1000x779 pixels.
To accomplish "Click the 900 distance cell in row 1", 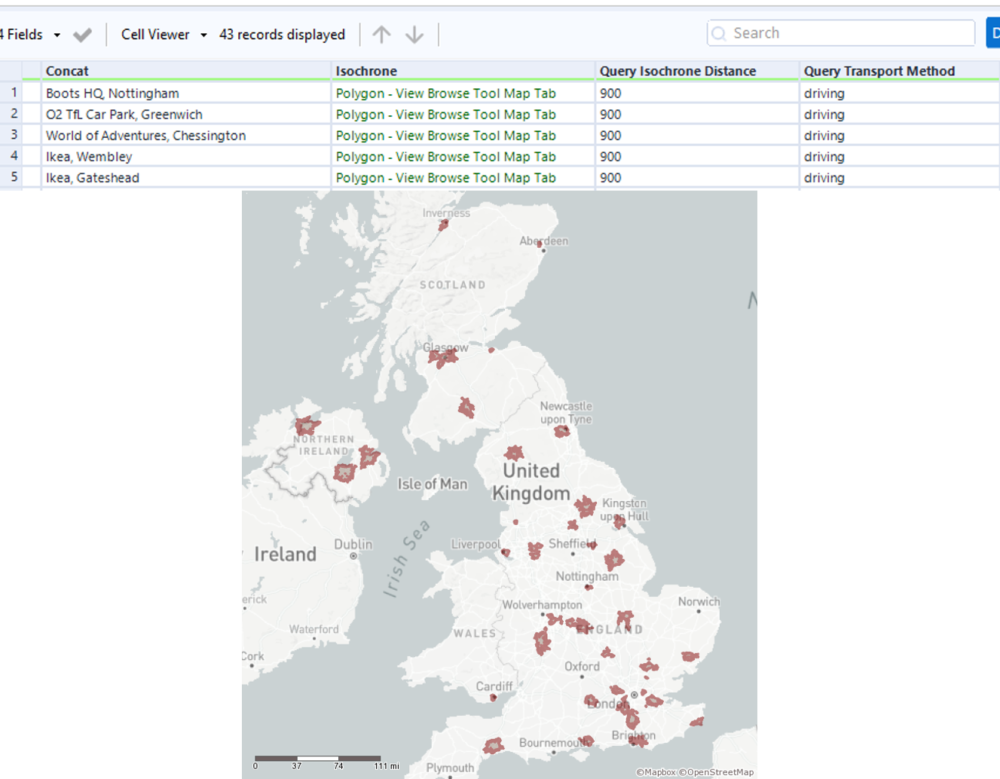I will (697, 93).
